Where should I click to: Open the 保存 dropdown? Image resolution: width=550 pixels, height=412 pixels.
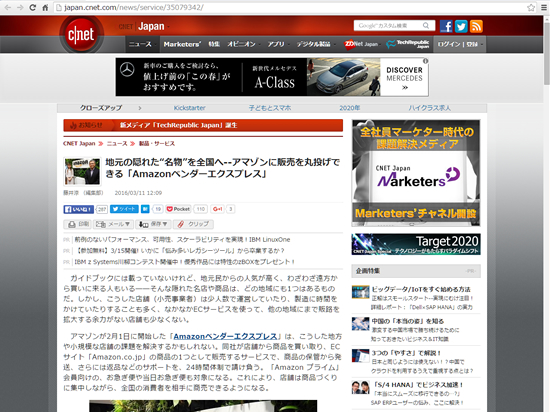click(153, 224)
